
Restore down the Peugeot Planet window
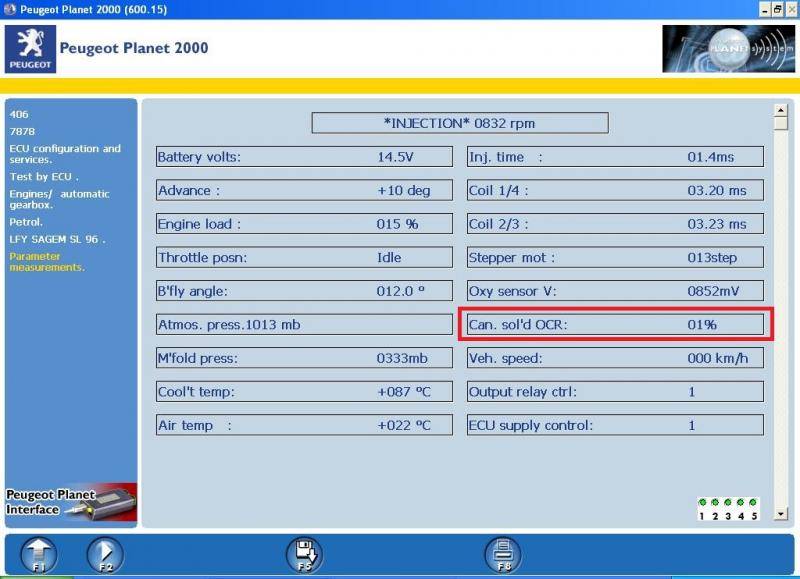tap(776, 9)
